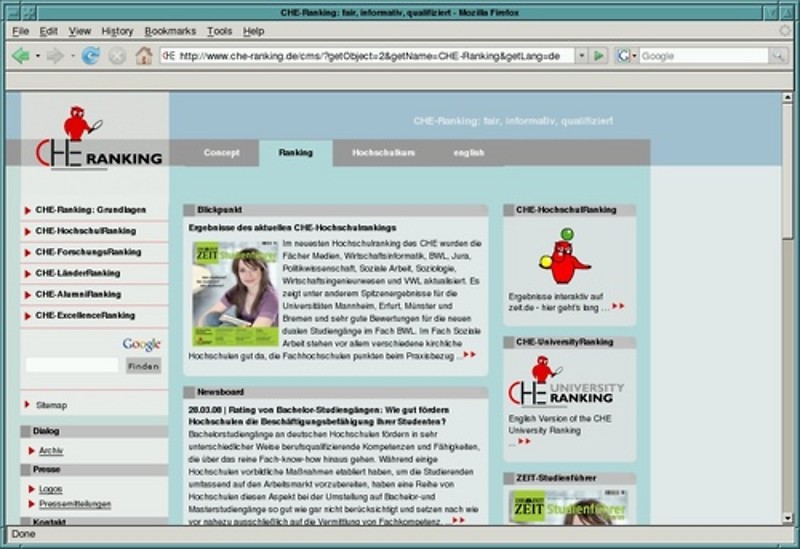This screenshot has width=800, height=549.
Task: Click the Stop loading icon
Action: click(x=117, y=56)
